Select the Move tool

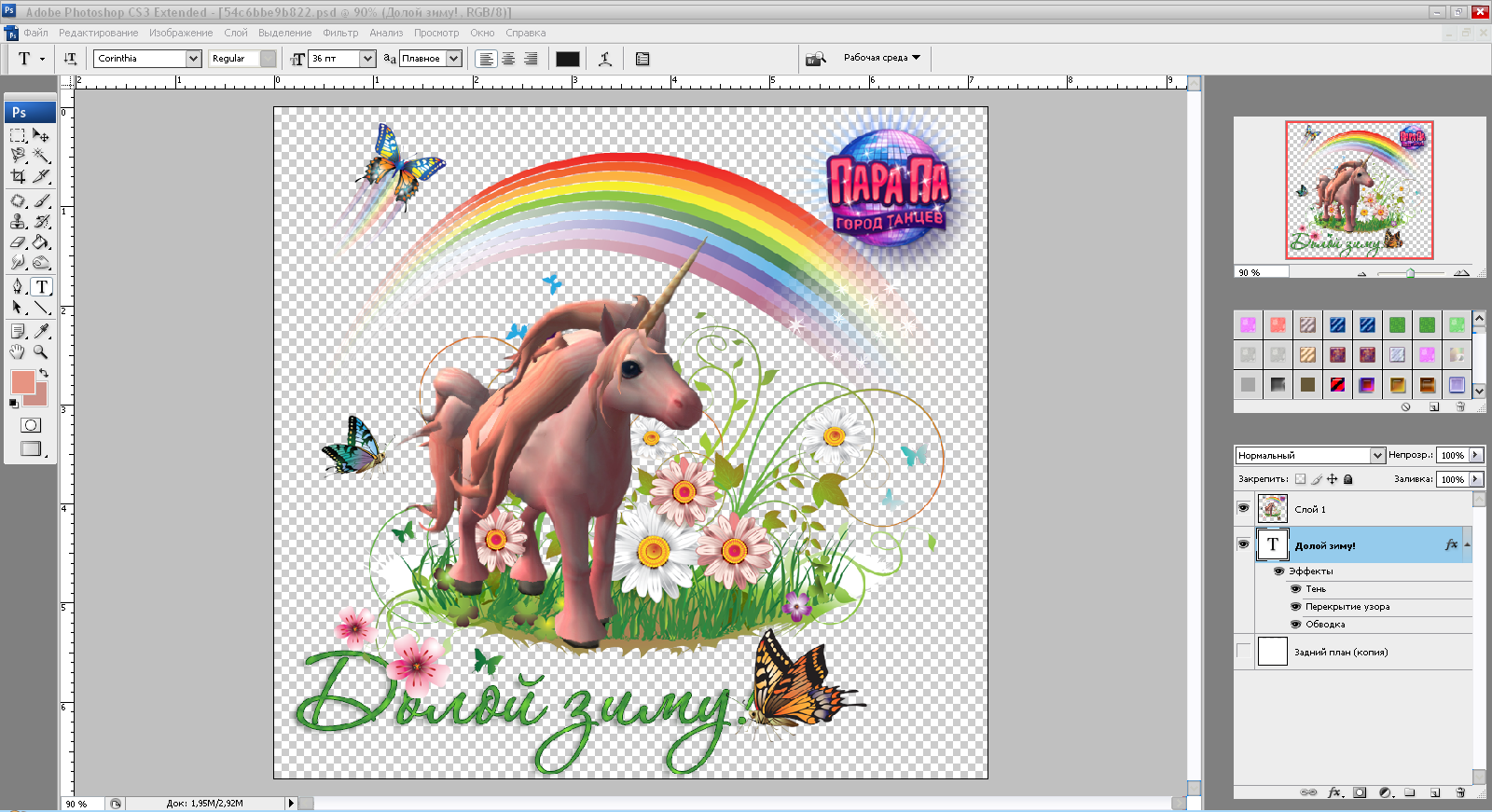[x=41, y=135]
